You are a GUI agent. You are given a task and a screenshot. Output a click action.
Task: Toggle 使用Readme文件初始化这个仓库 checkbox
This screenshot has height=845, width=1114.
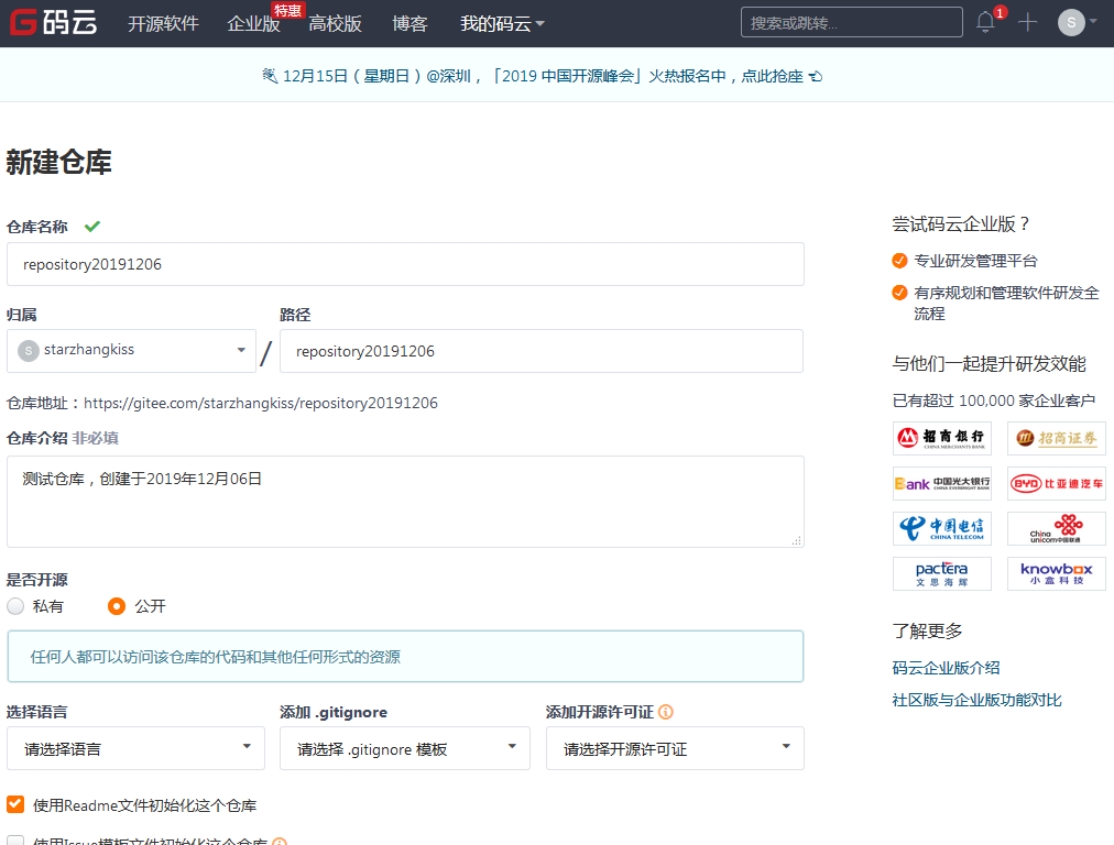pyautogui.click(x=16, y=804)
